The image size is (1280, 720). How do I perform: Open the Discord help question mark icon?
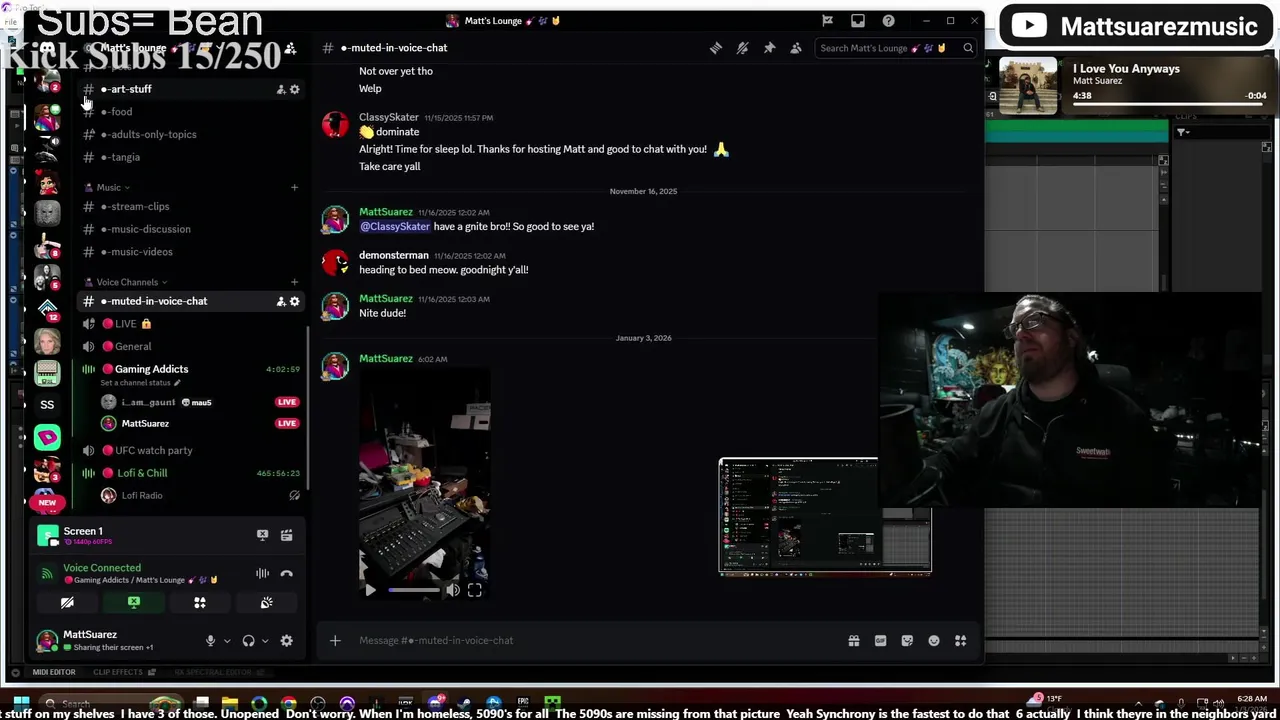888,20
